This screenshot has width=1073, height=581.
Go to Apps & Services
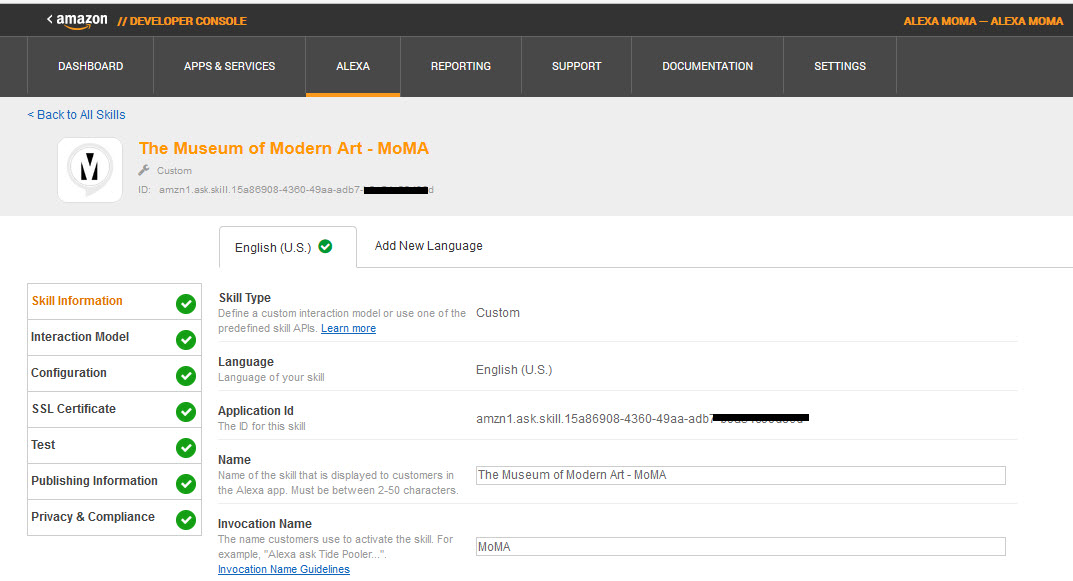click(x=229, y=66)
